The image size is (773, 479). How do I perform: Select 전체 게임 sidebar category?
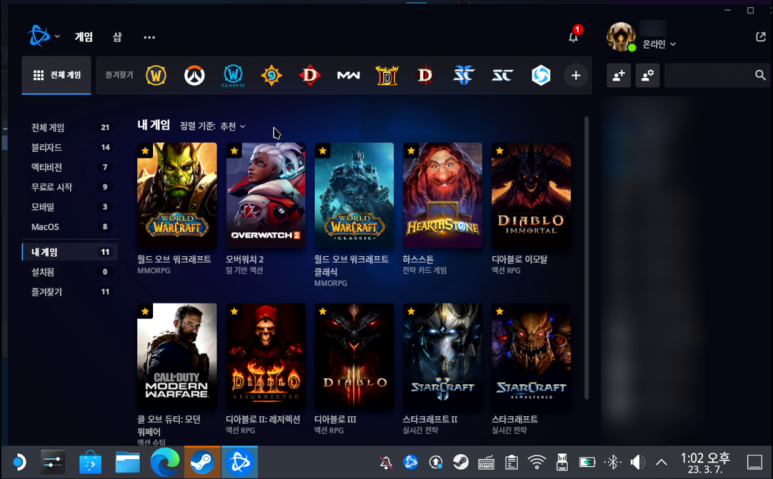(70, 128)
